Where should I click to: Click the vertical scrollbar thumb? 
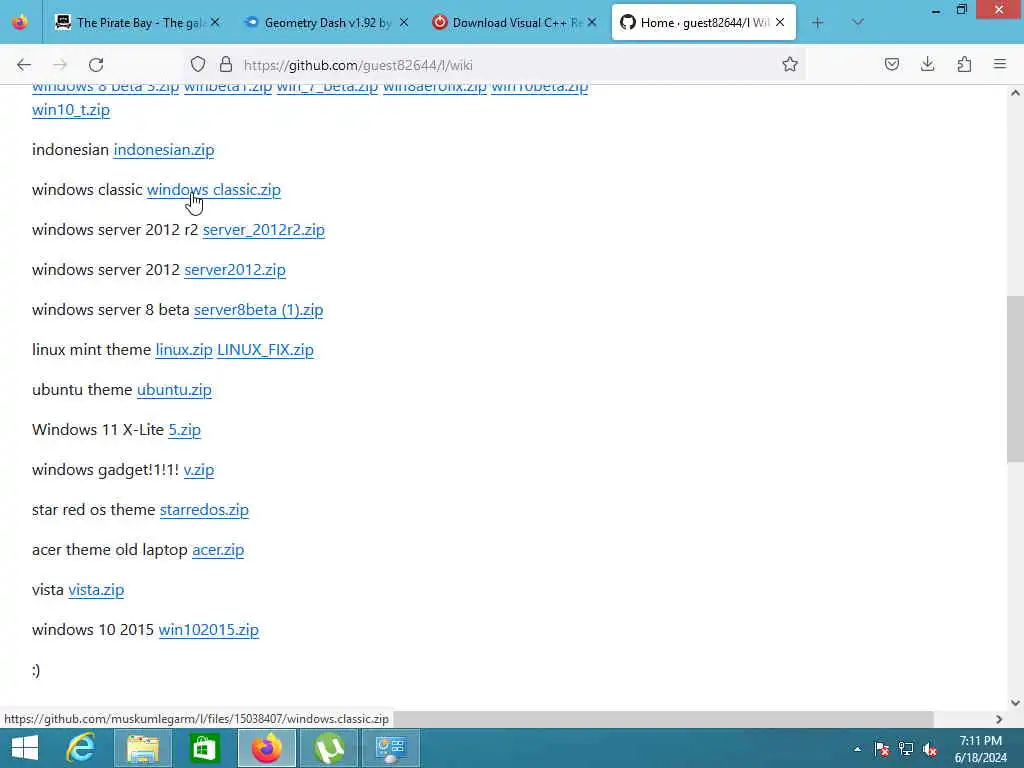coord(1015,379)
